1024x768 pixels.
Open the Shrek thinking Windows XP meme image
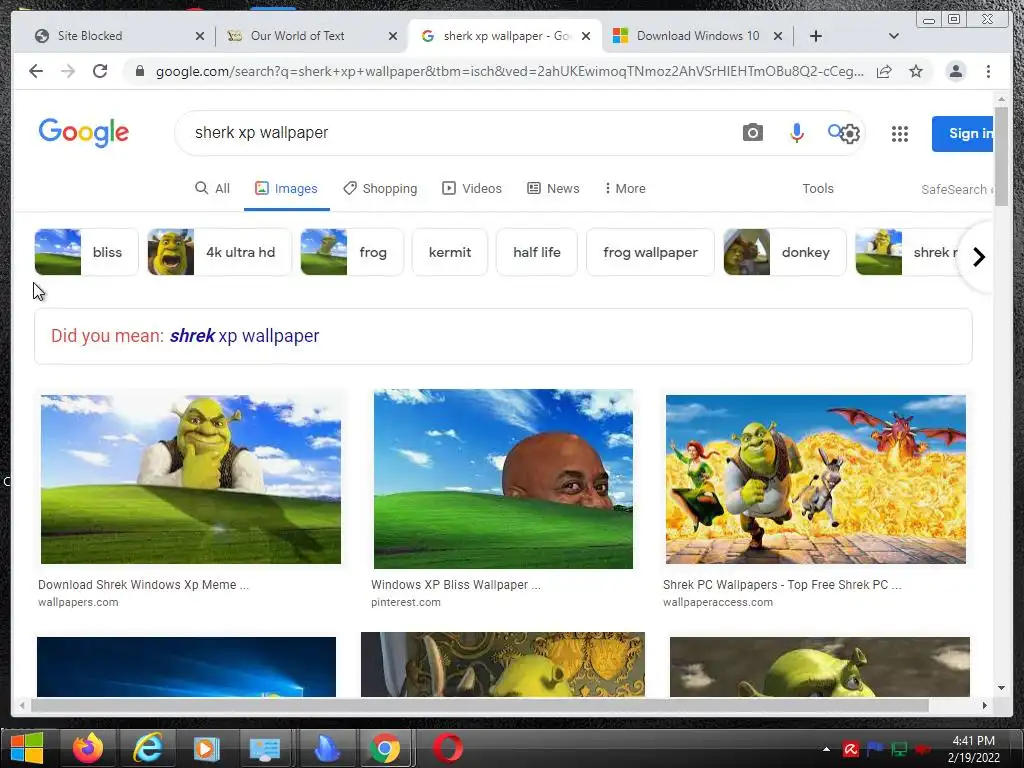coord(191,479)
